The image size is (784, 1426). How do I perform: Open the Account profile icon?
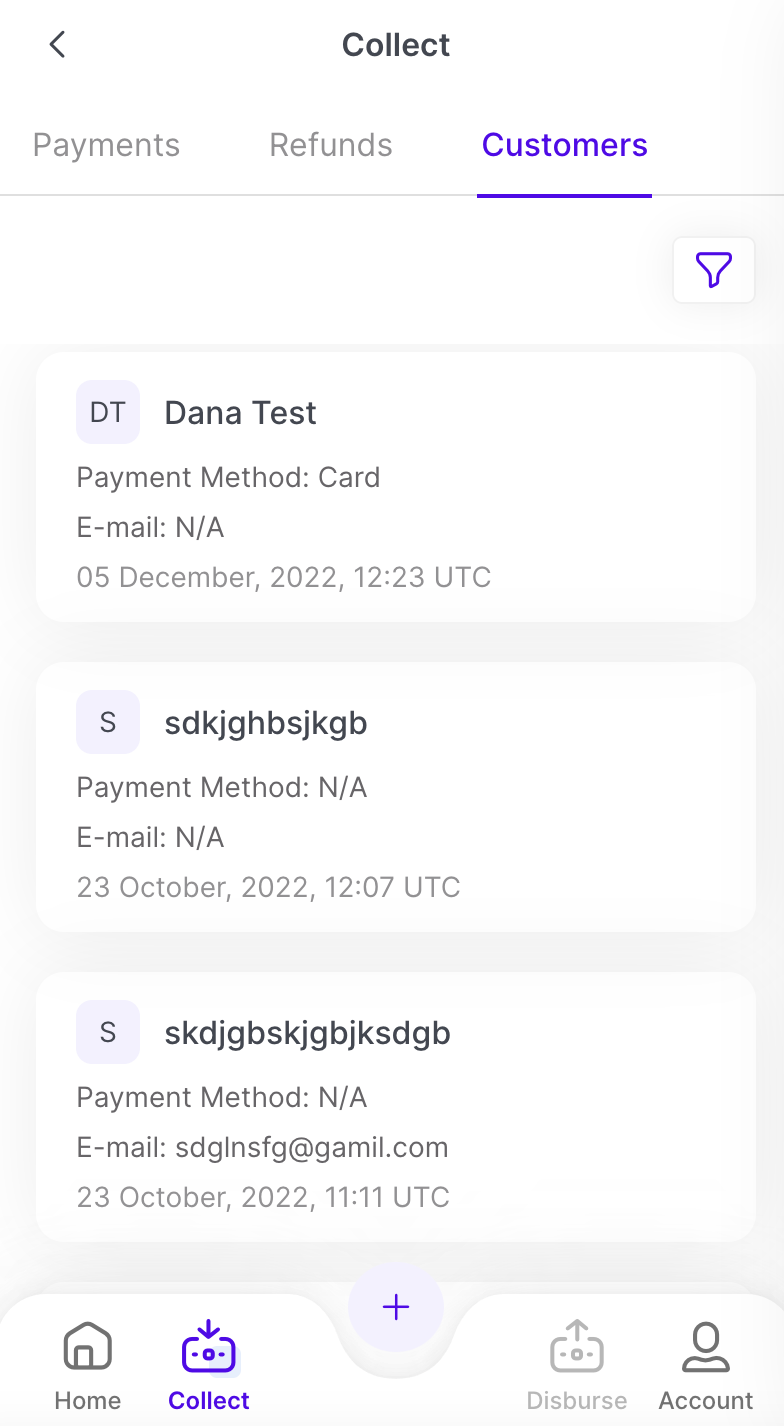tap(706, 1346)
